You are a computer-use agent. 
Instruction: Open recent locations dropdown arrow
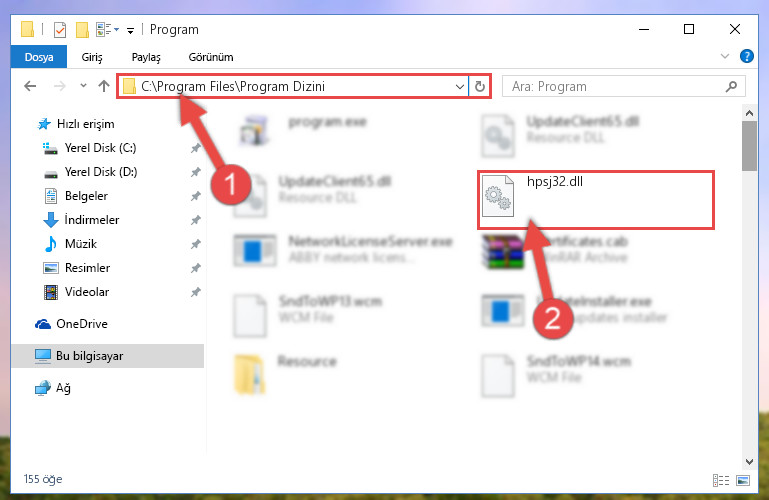[x=83, y=86]
